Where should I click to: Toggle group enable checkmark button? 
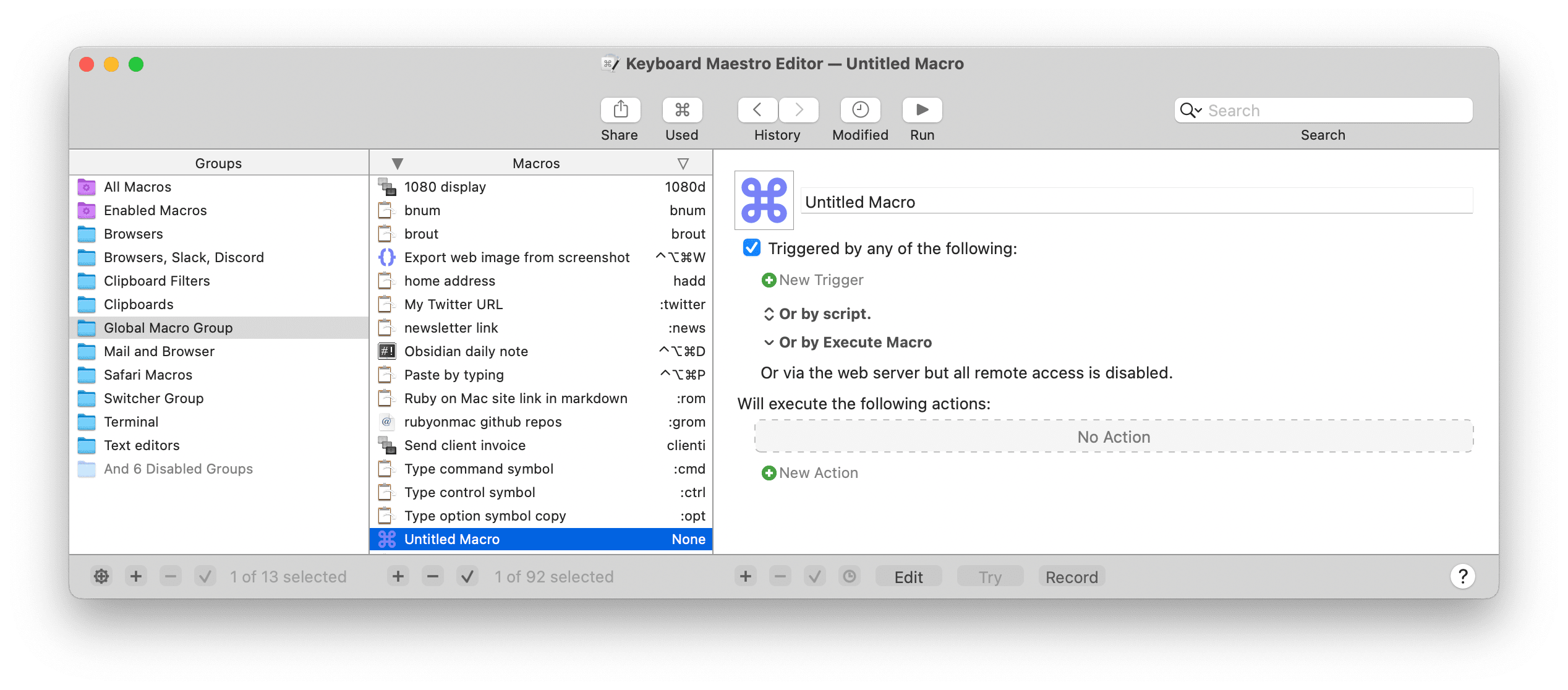(x=205, y=576)
